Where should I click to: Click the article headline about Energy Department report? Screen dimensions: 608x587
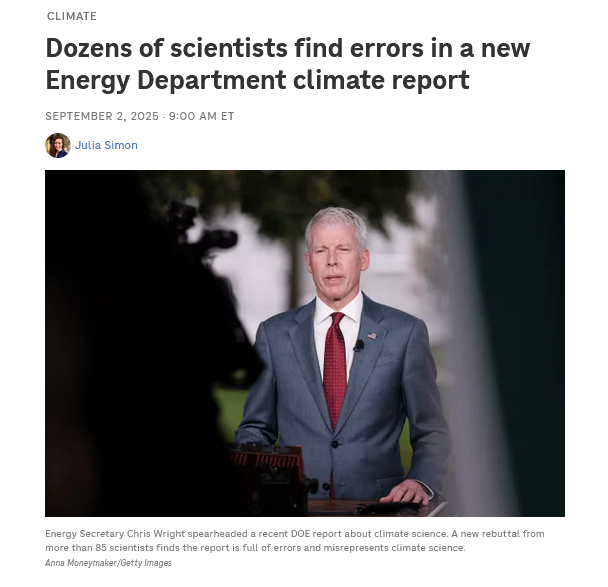[287, 64]
